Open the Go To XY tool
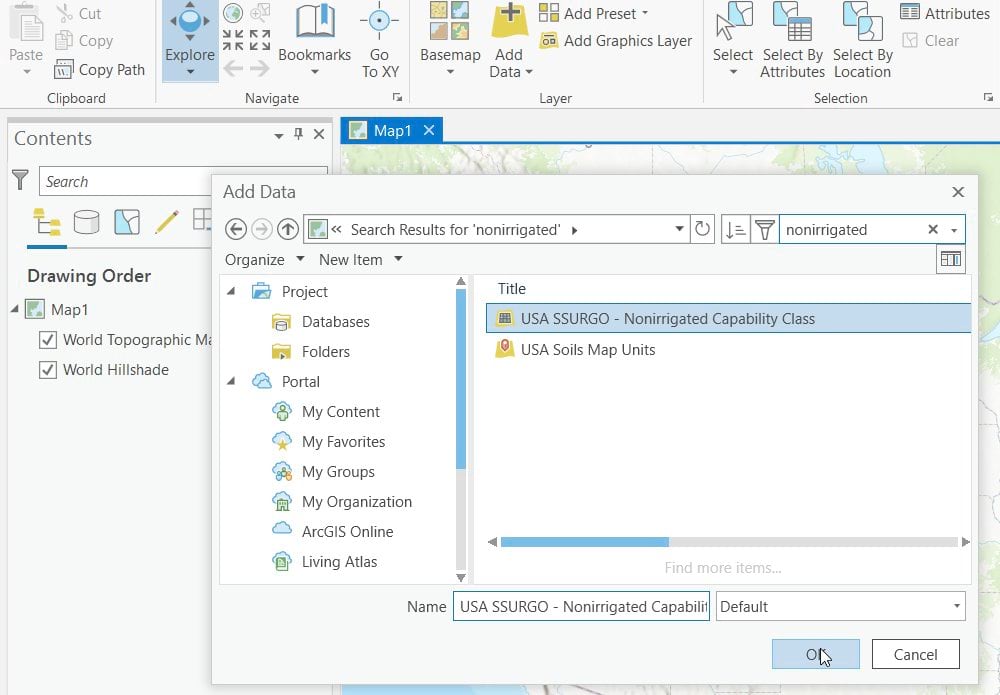 click(x=379, y=40)
